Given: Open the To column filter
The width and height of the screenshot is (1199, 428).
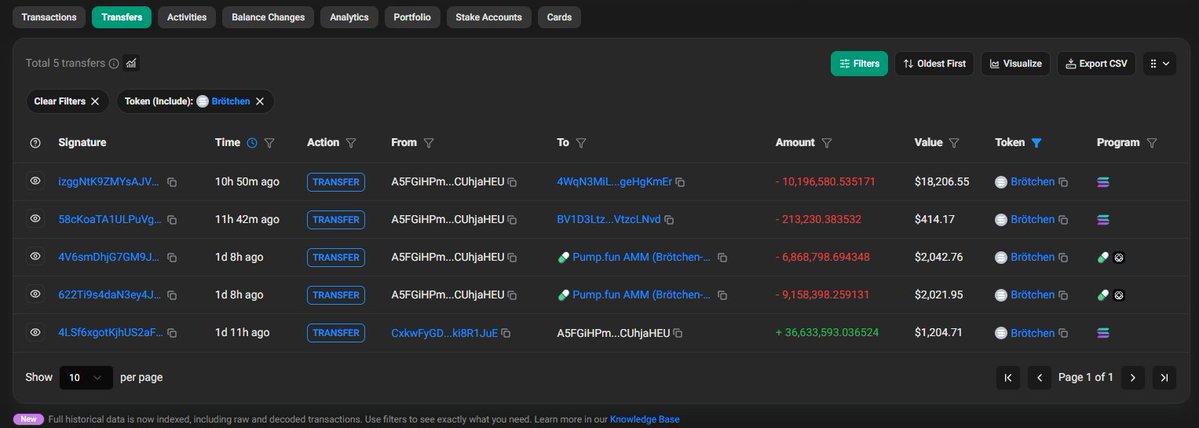Looking at the screenshot, I should [x=581, y=143].
